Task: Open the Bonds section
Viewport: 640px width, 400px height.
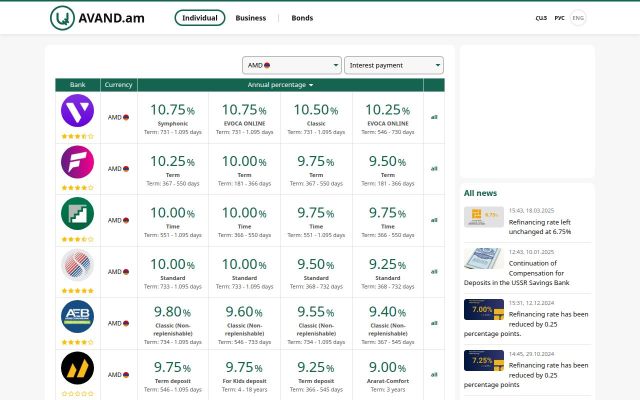Action: pyautogui.click(x=302, y=18)
